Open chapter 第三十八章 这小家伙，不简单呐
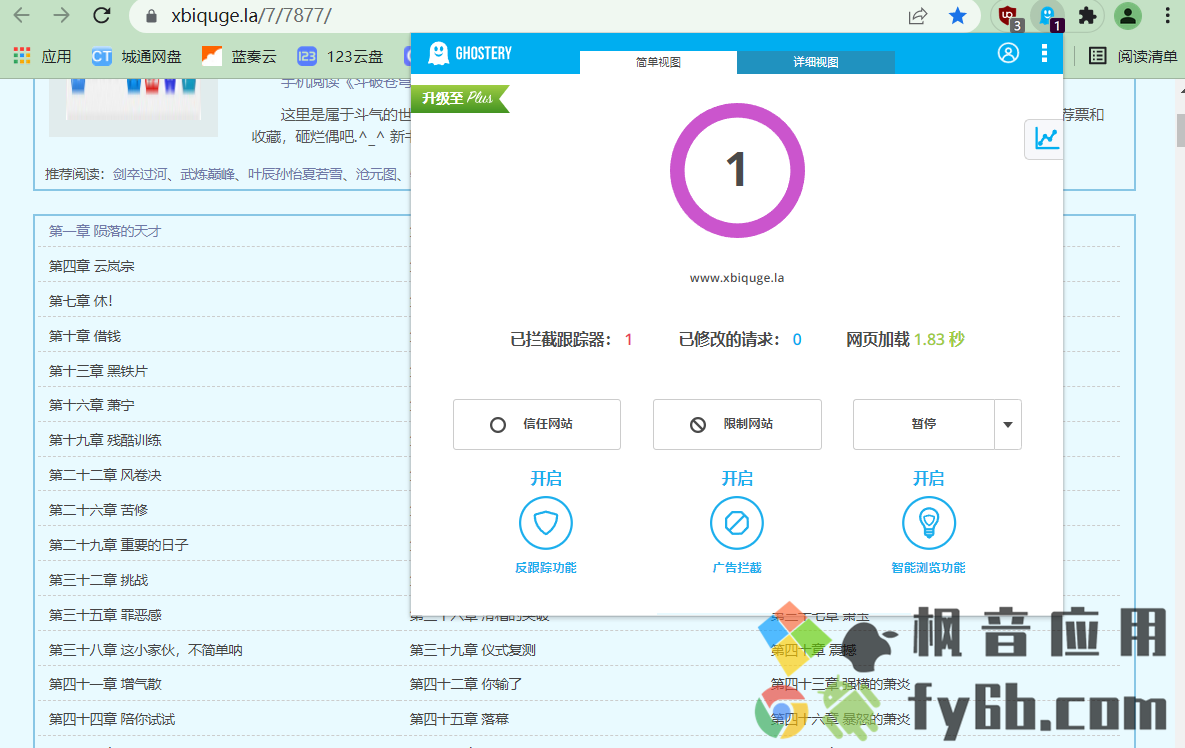The image size is (1185, 748). pos(146,650)
